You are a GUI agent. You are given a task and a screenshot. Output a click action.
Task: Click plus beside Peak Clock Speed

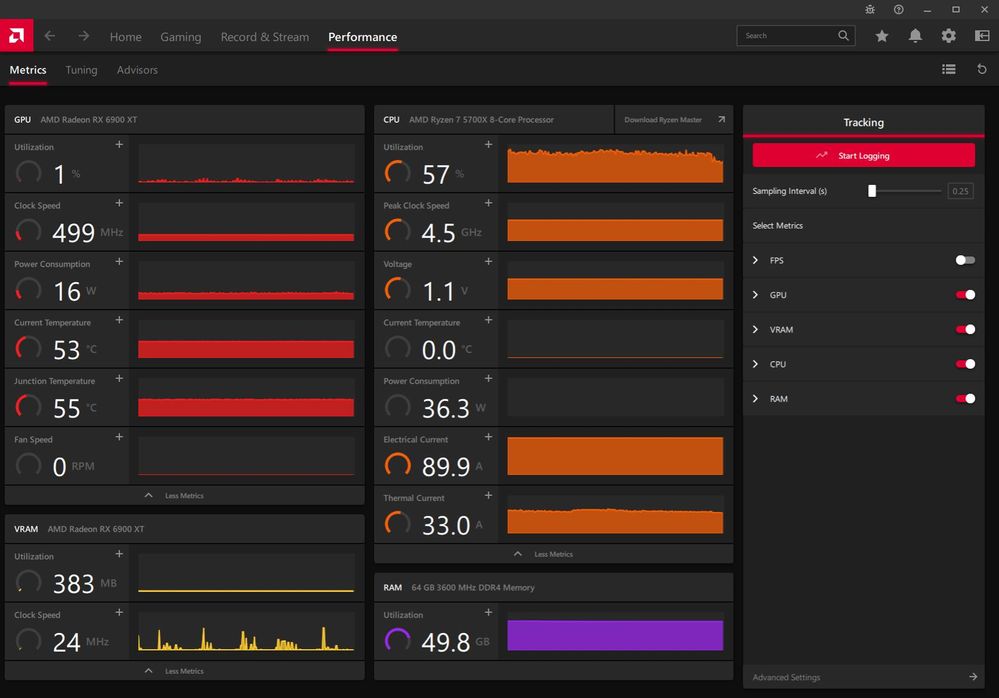pos(488,203)
